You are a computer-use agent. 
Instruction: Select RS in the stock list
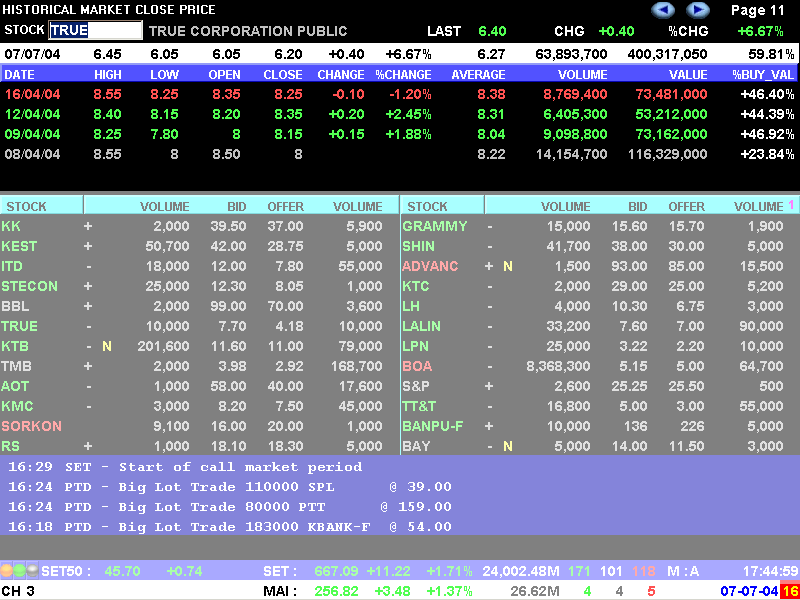tap(10, 446)
